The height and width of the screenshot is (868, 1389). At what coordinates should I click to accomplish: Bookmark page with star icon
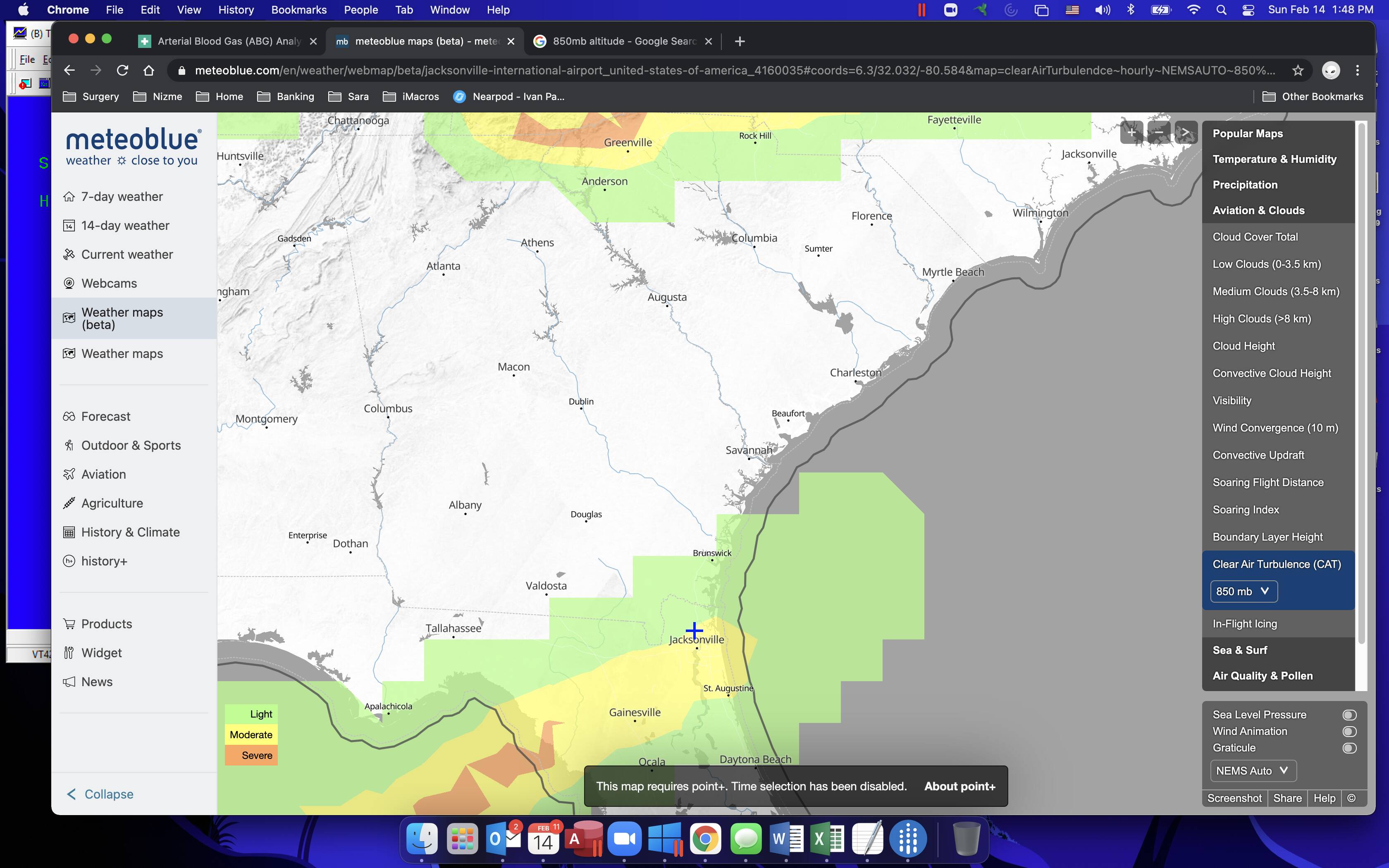click(x=1298, y=70)
